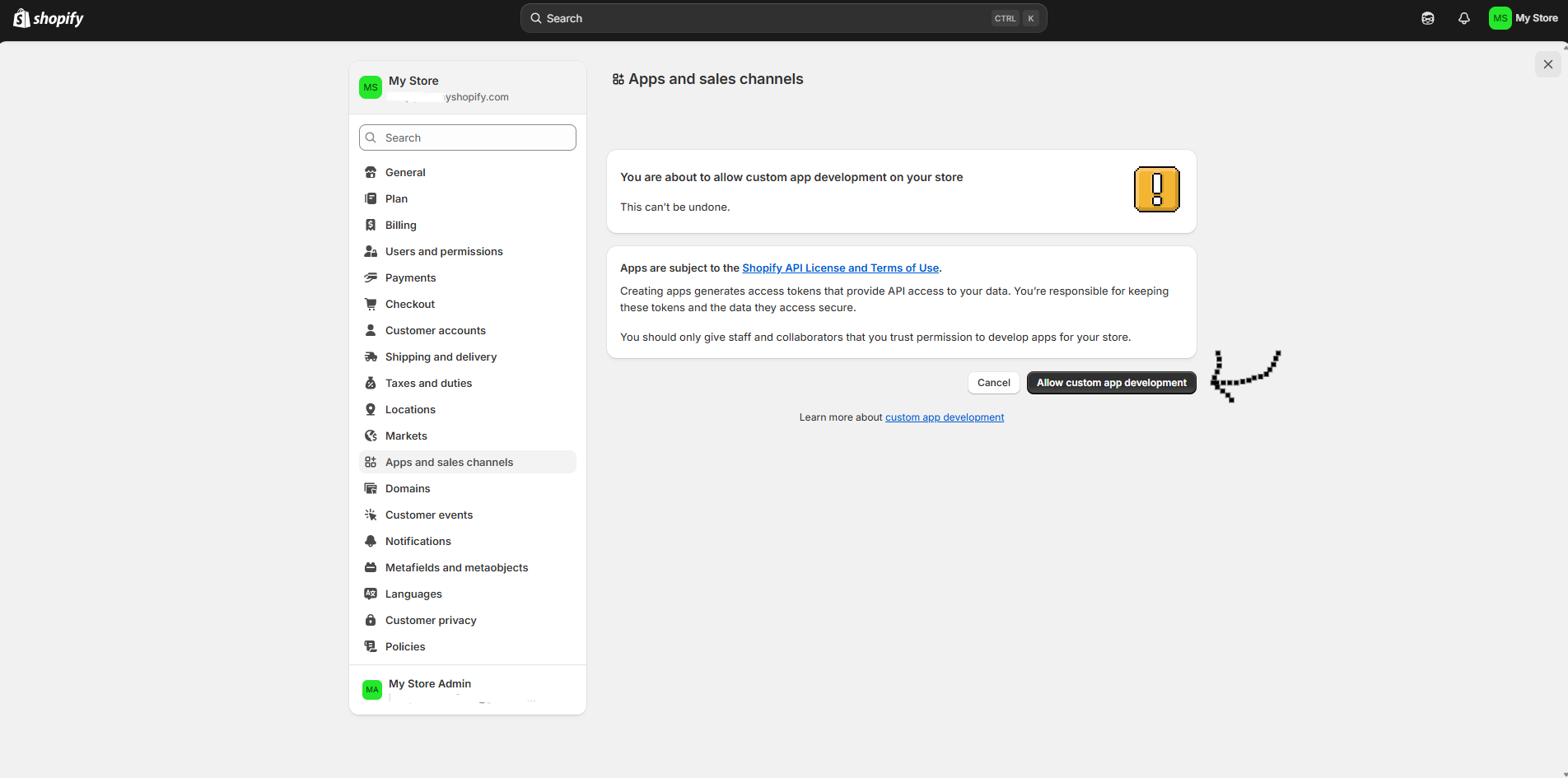This screenshot has width=1568, height=778.
Task: Open the Locations page
Action: tap(468, 409)
